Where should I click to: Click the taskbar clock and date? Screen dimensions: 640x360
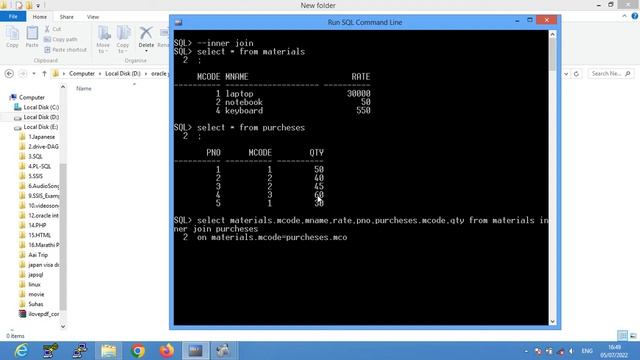[x=614, y=351]
